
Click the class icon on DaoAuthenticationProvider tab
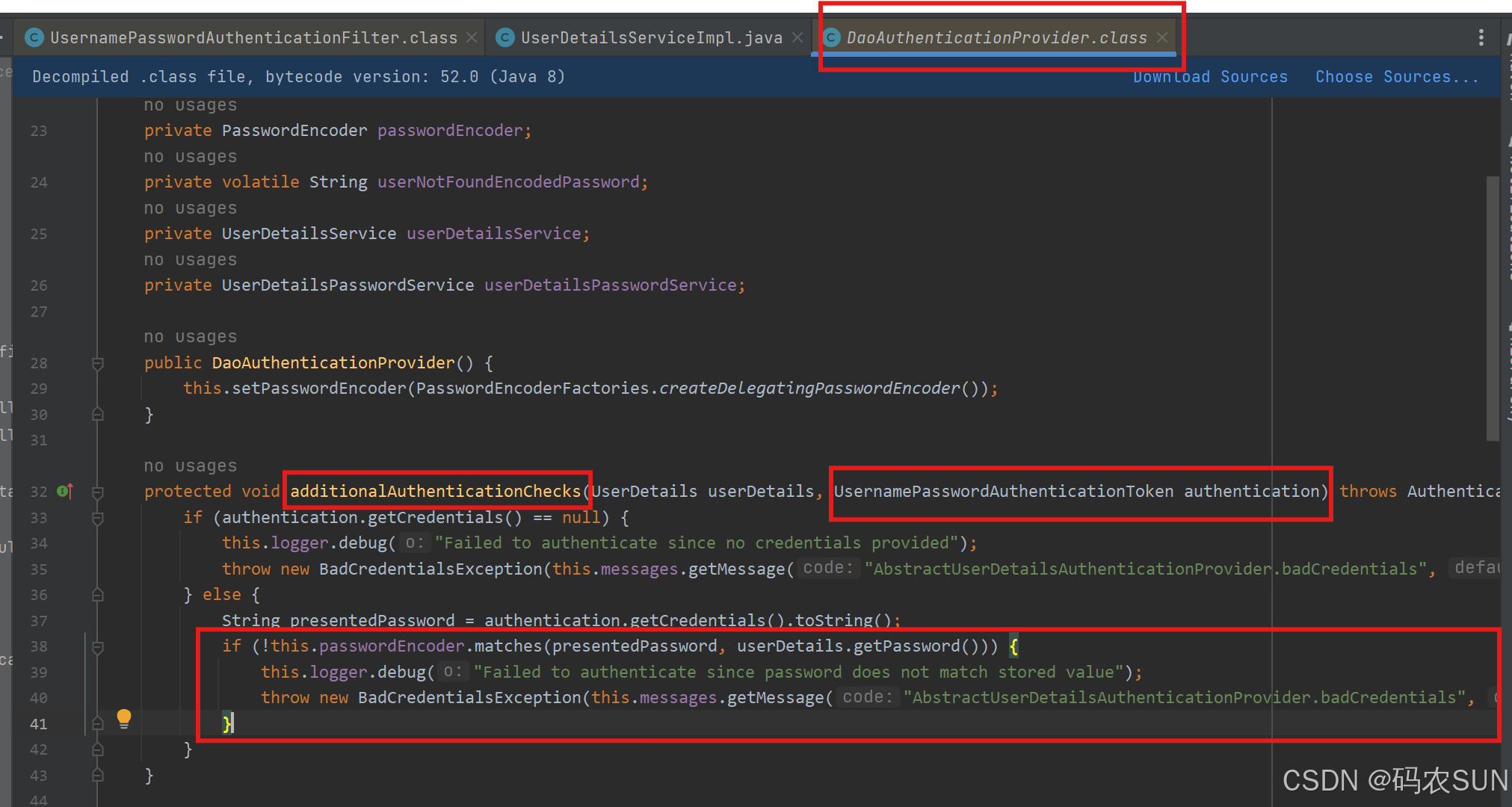831,37
